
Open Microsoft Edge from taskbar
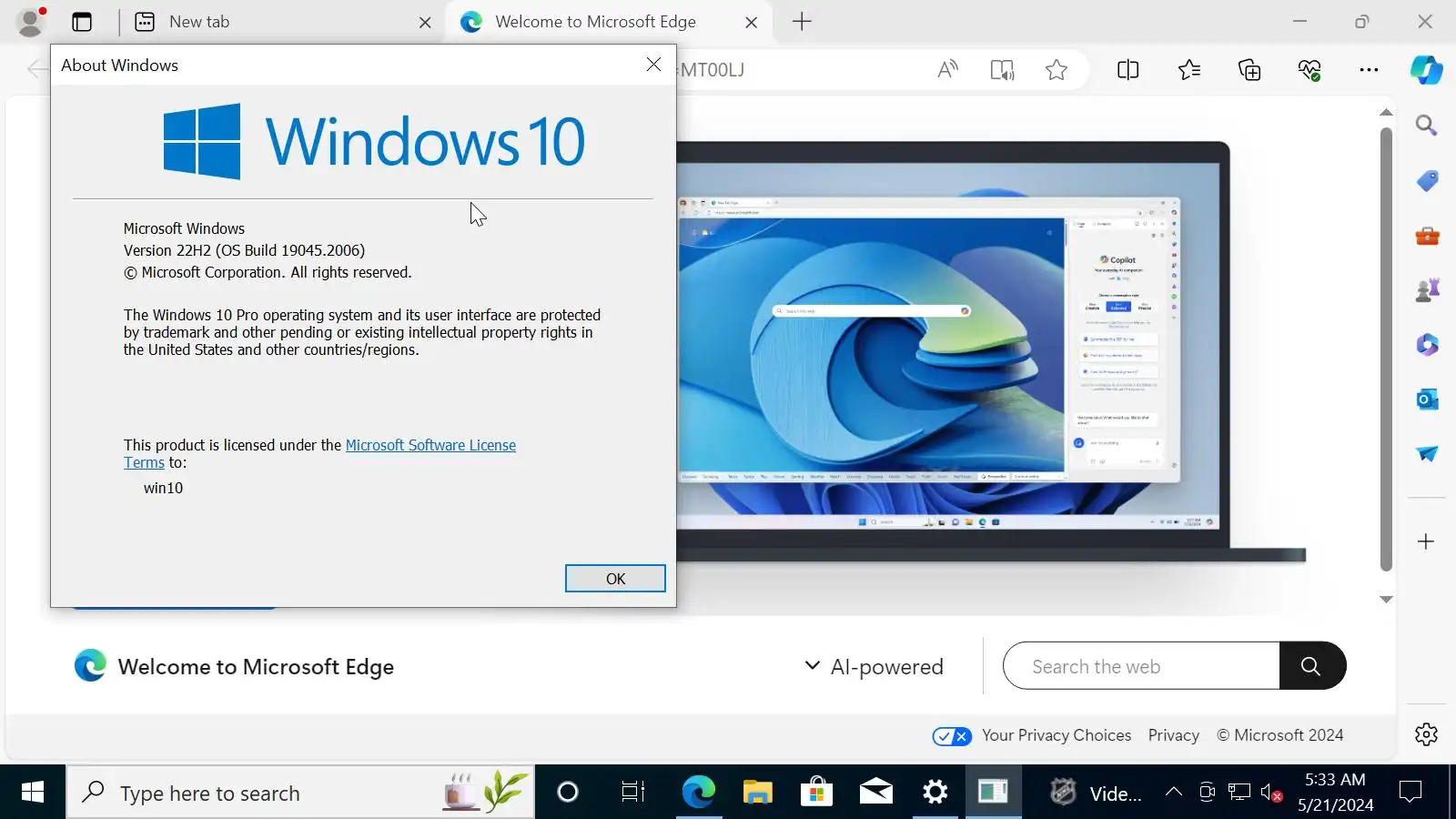(x=698, y=793)
